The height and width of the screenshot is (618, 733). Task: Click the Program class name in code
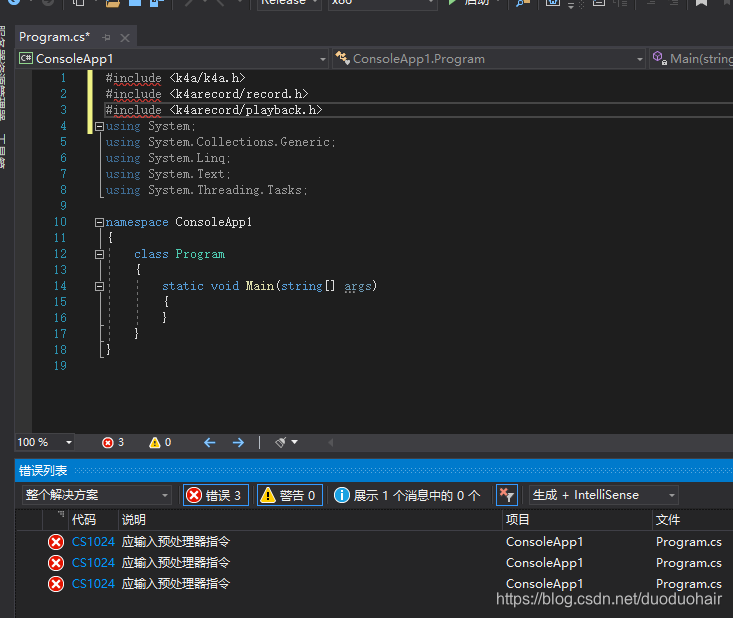200,254
